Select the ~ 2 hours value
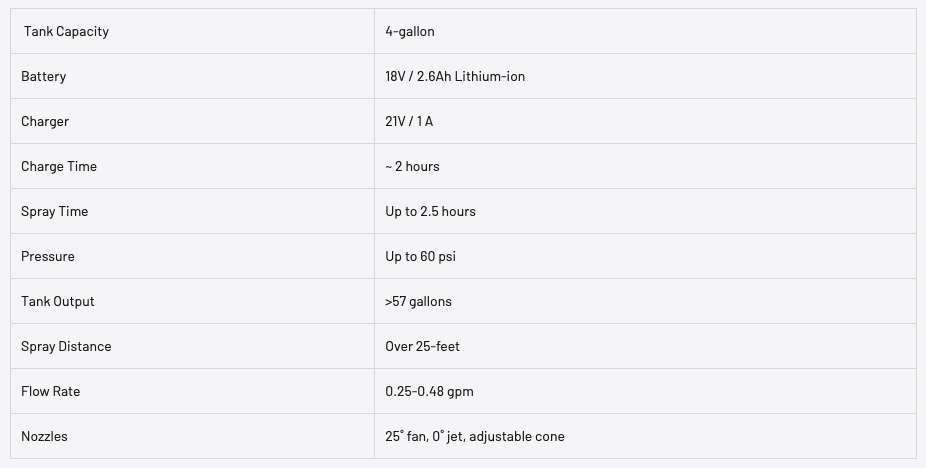This screenshot has height=468, width=926. [412, 166]
